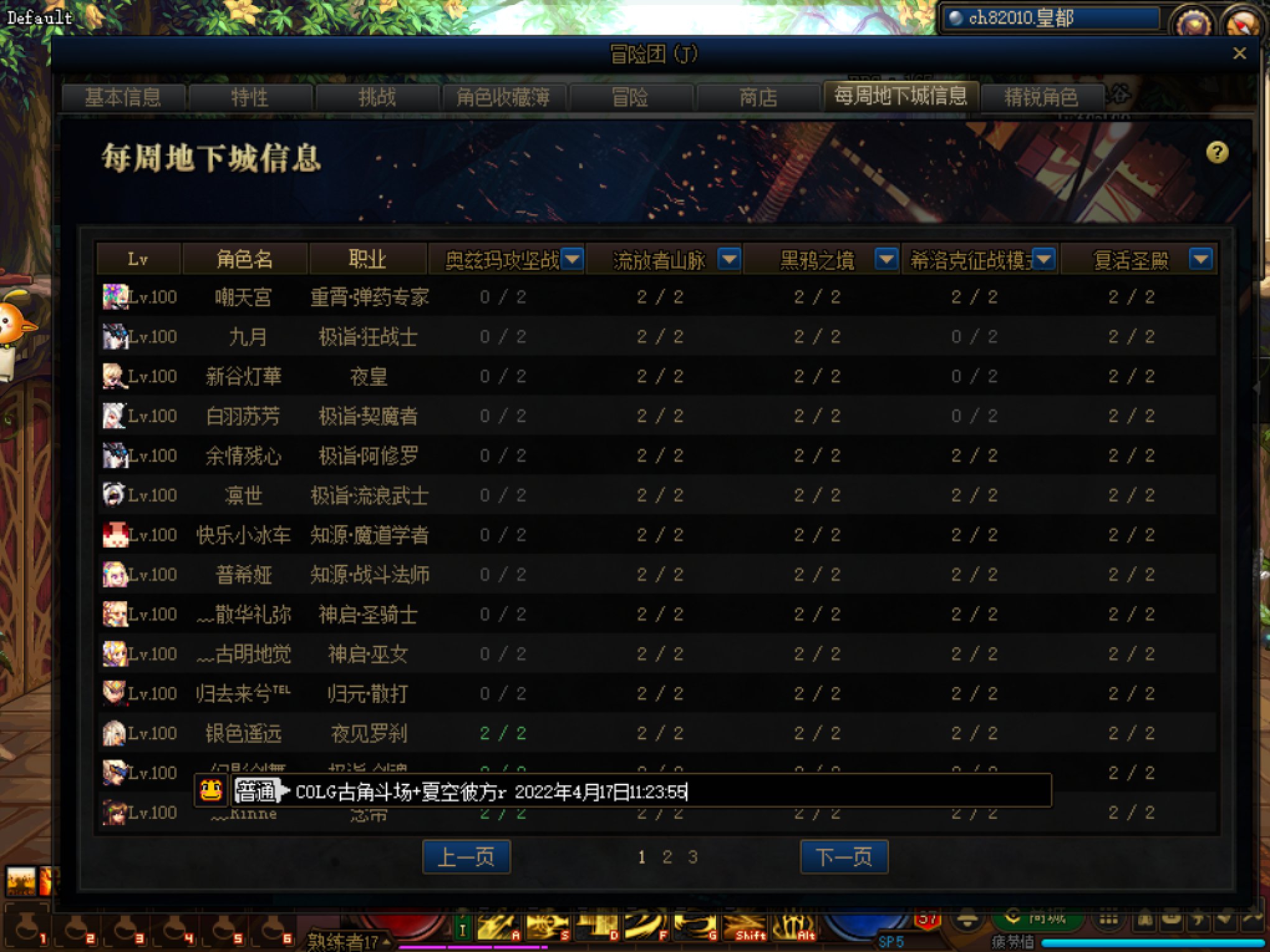Click the portrait of character 银色遥远
Viewport: 1270px width, 952px height.
(115, 733)
